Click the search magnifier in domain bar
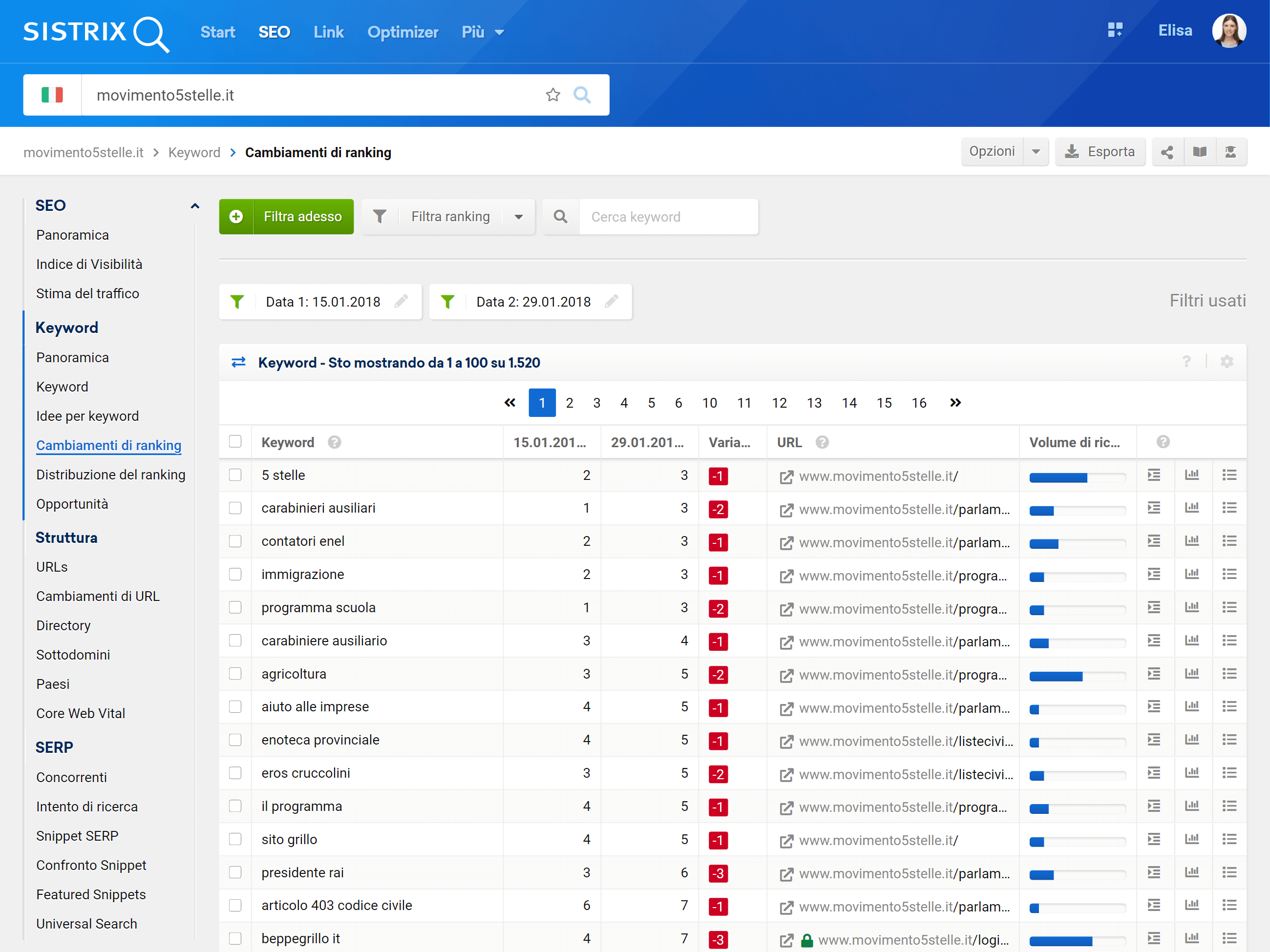The image size is (1270, 952). tap(582, 95)
